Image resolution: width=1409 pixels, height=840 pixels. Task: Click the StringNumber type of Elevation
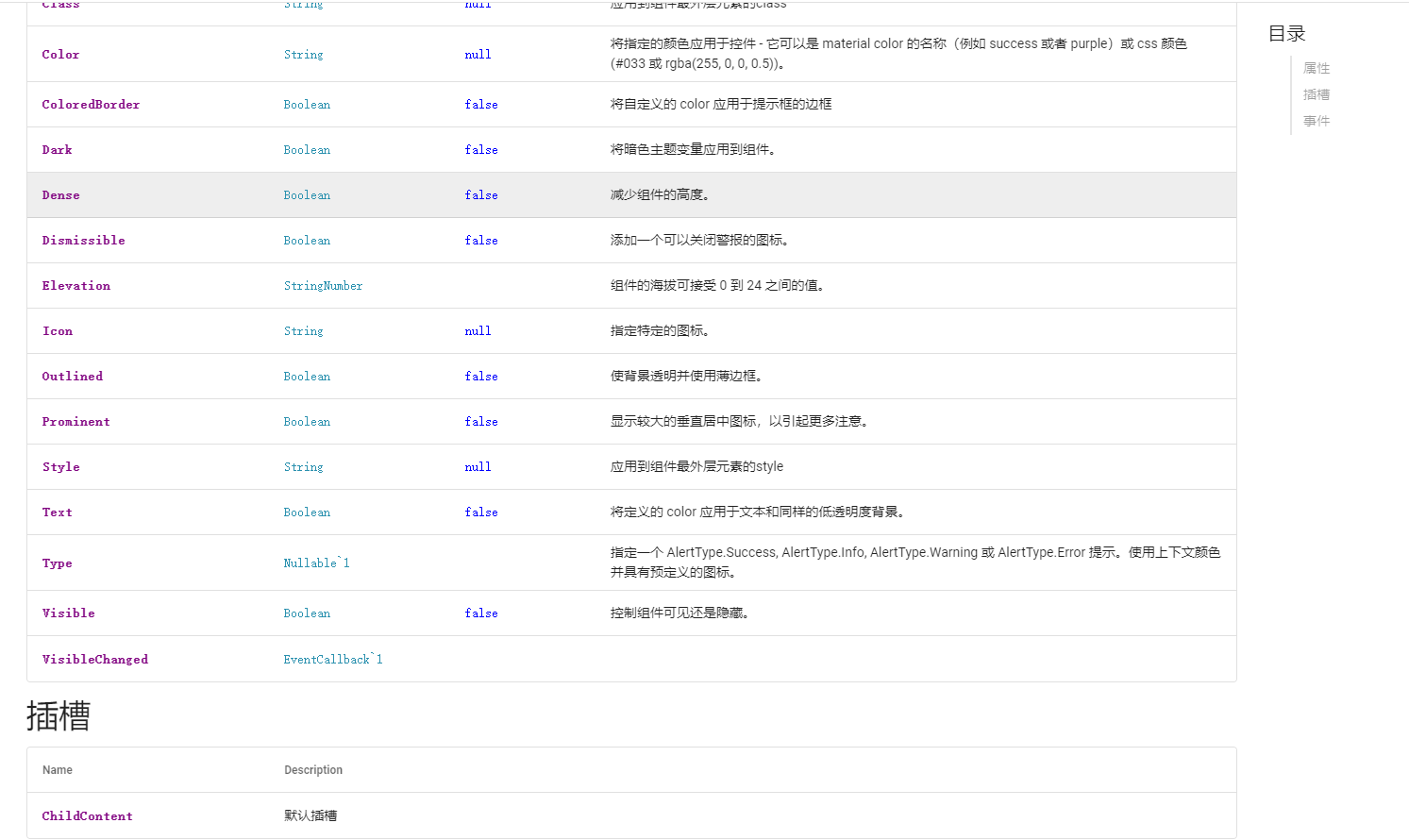(x=323, y=286)
